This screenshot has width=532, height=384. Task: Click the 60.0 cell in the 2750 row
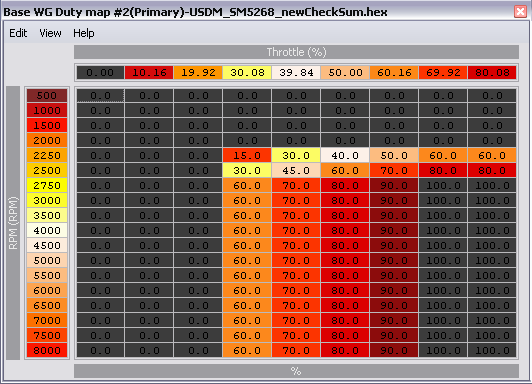[x=247, y=186]
